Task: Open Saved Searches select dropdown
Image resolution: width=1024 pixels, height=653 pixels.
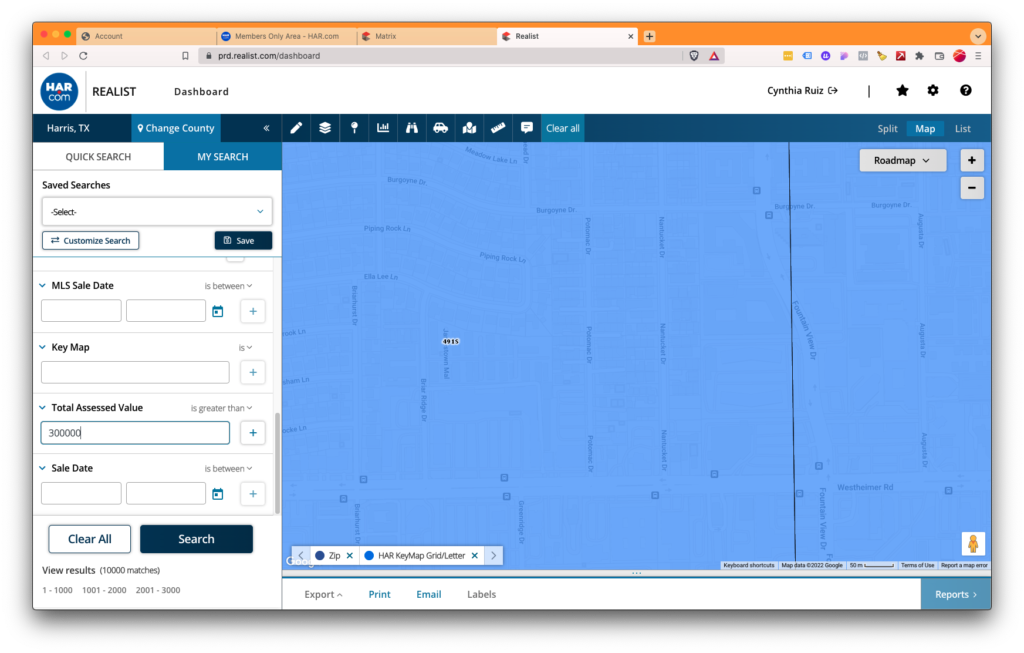Action: [x=157, y=212]
